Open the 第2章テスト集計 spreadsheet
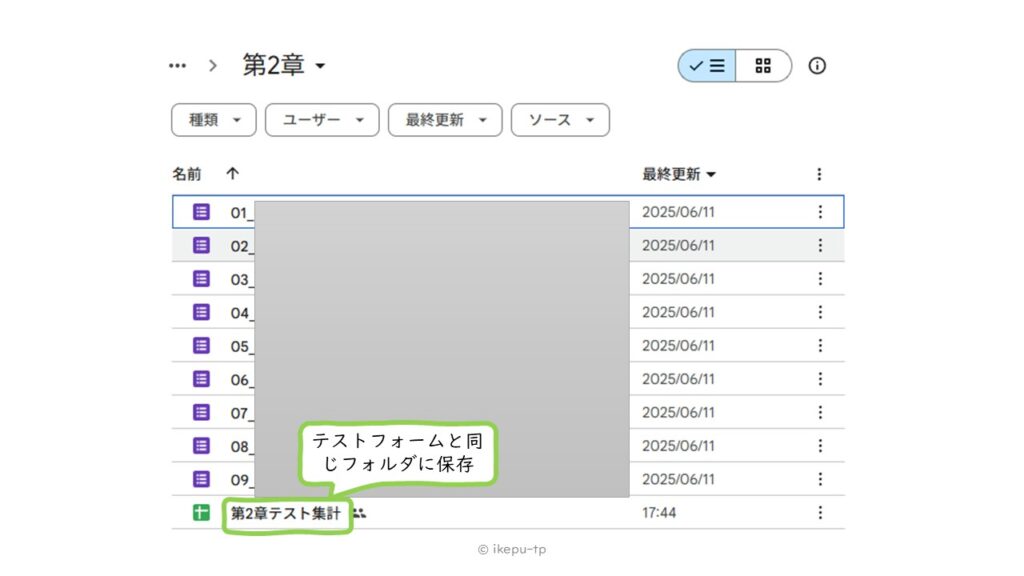The image size is (1024, 576). pos(285,513)
